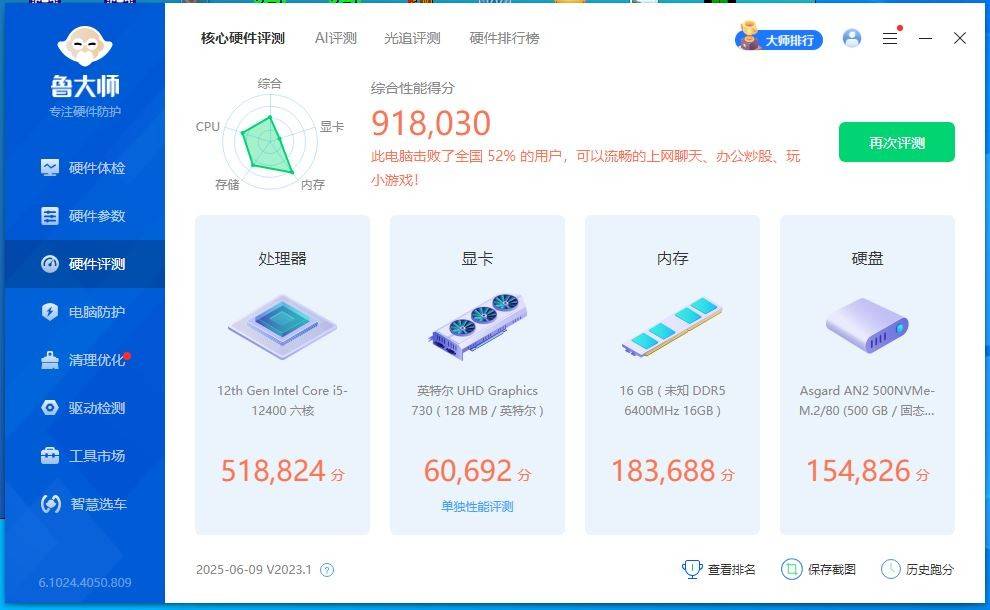Click the 处理器 card title
This screenshot has width=990, height=610.
pos(282,258)
